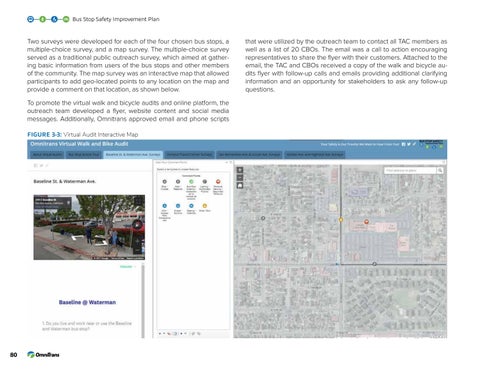
Task: Click the Street View photo of bus stop
Action: [89, 227]
